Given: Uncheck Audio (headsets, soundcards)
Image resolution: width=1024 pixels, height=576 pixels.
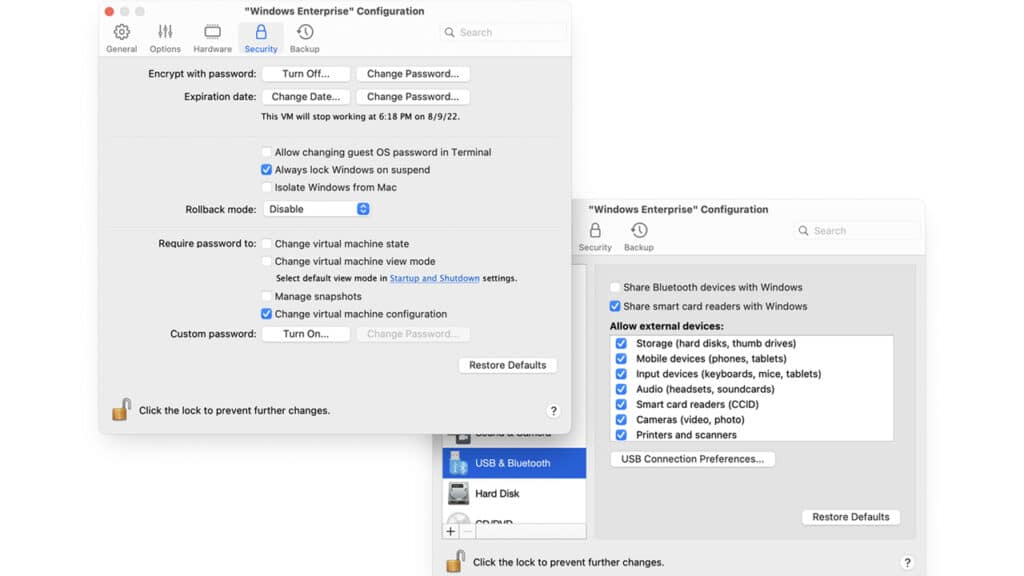Looking at the screenshot, I should point(621,389).
